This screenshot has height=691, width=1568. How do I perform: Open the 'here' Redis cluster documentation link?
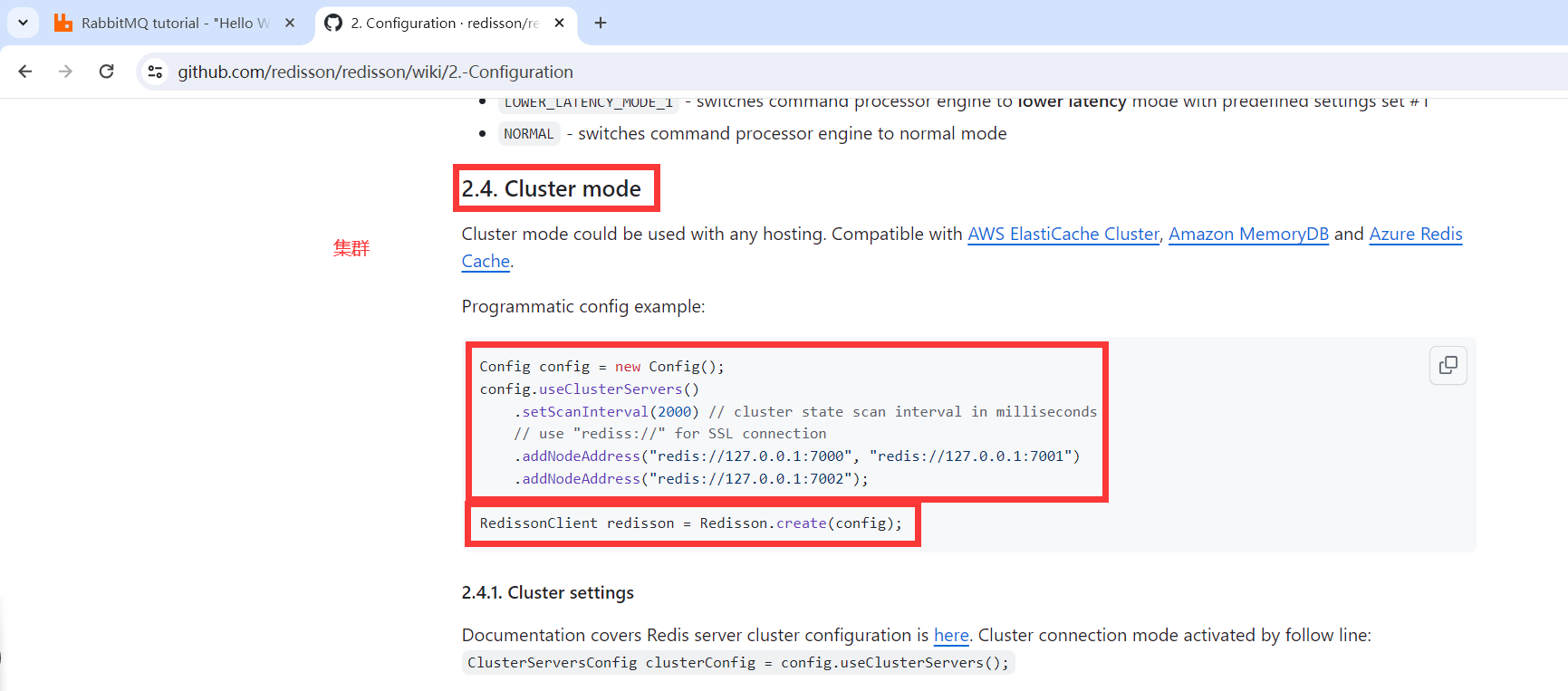point(951,635)
